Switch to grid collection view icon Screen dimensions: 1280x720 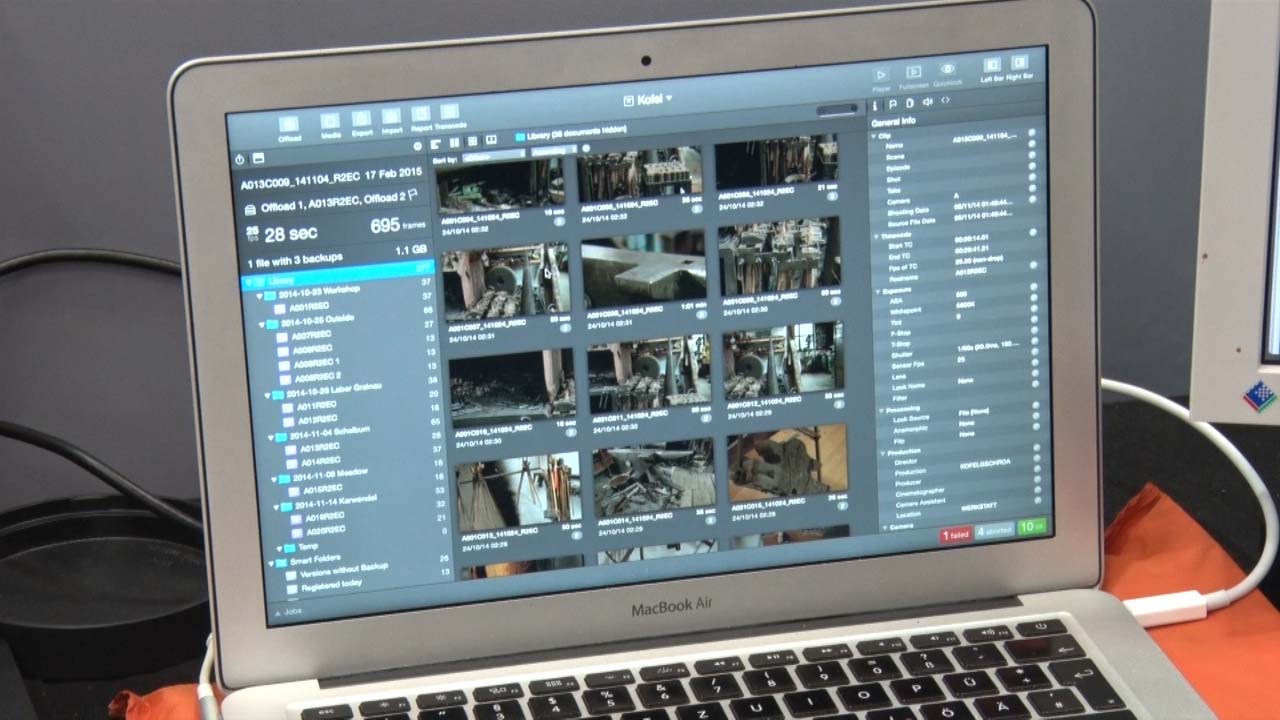[x=473, y=142]
